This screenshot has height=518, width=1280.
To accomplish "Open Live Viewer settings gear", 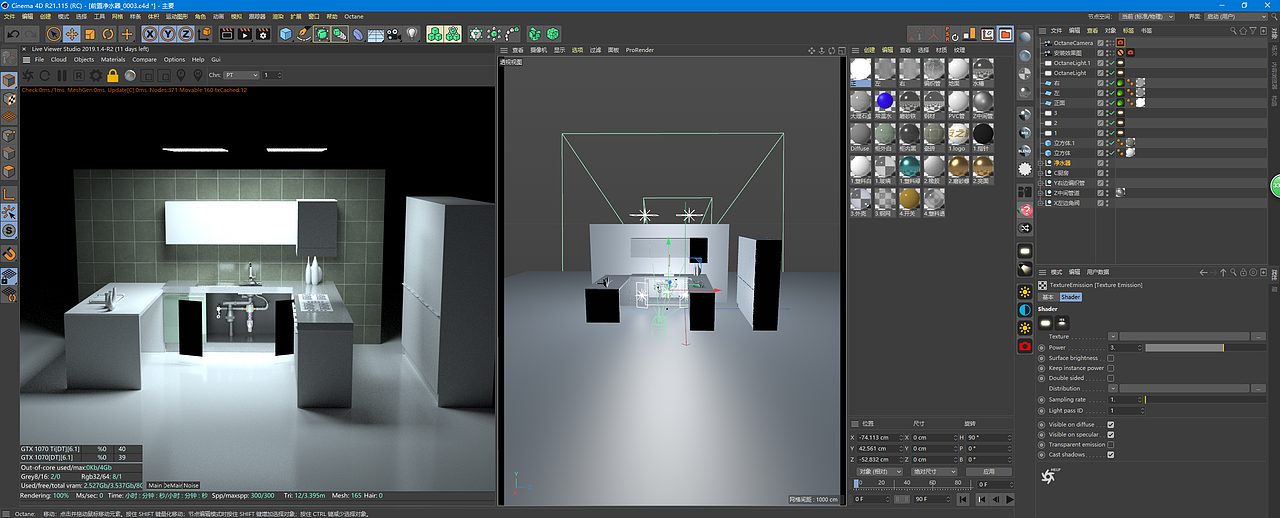I will coord(96,75).
